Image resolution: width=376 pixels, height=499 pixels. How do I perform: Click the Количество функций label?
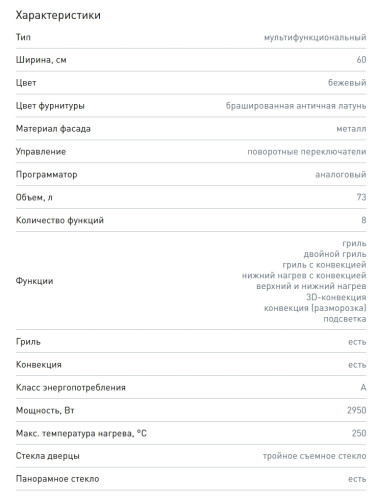tap(60, 220)
